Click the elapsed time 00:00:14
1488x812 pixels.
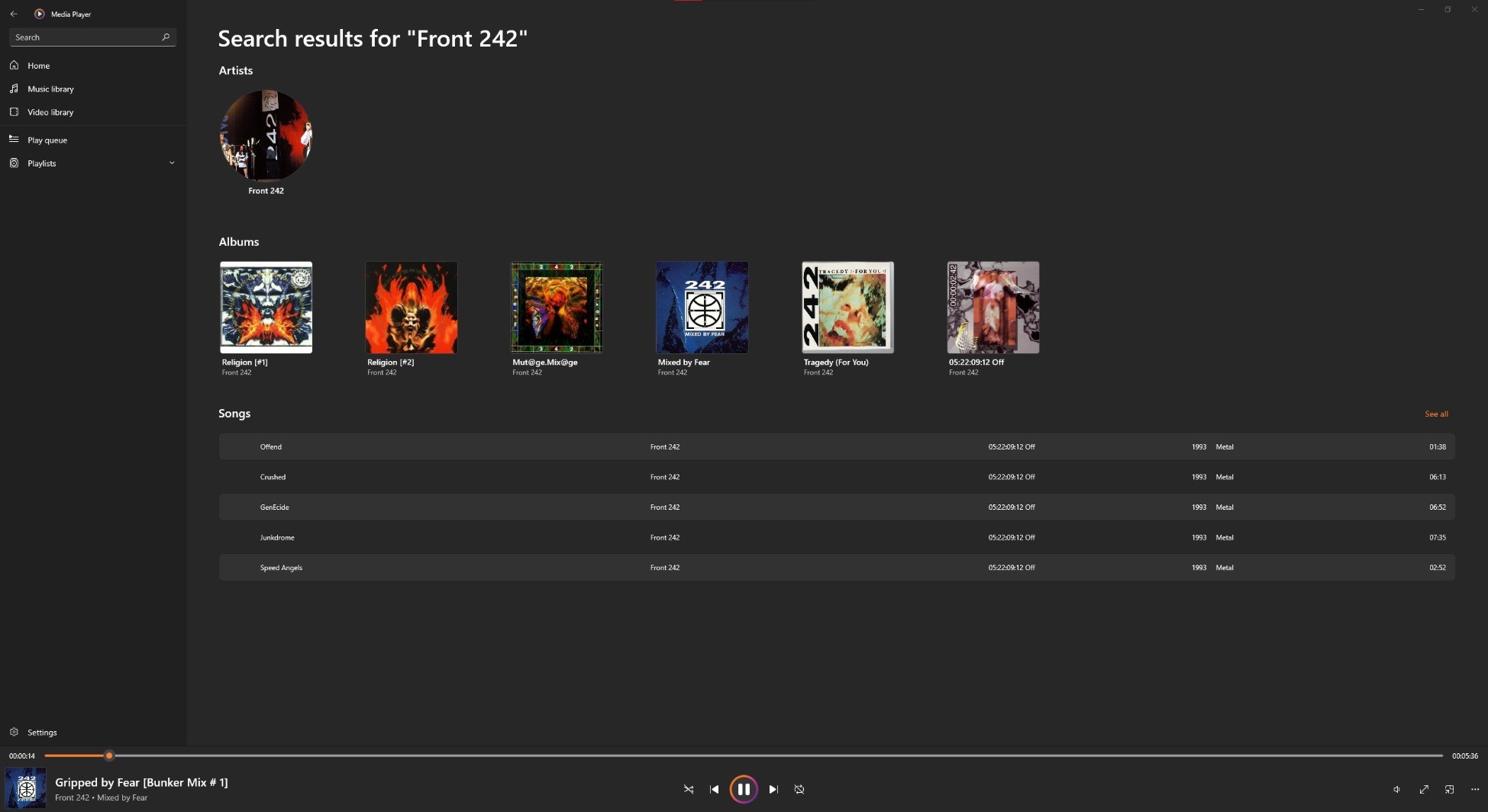(x=21, y=756)
